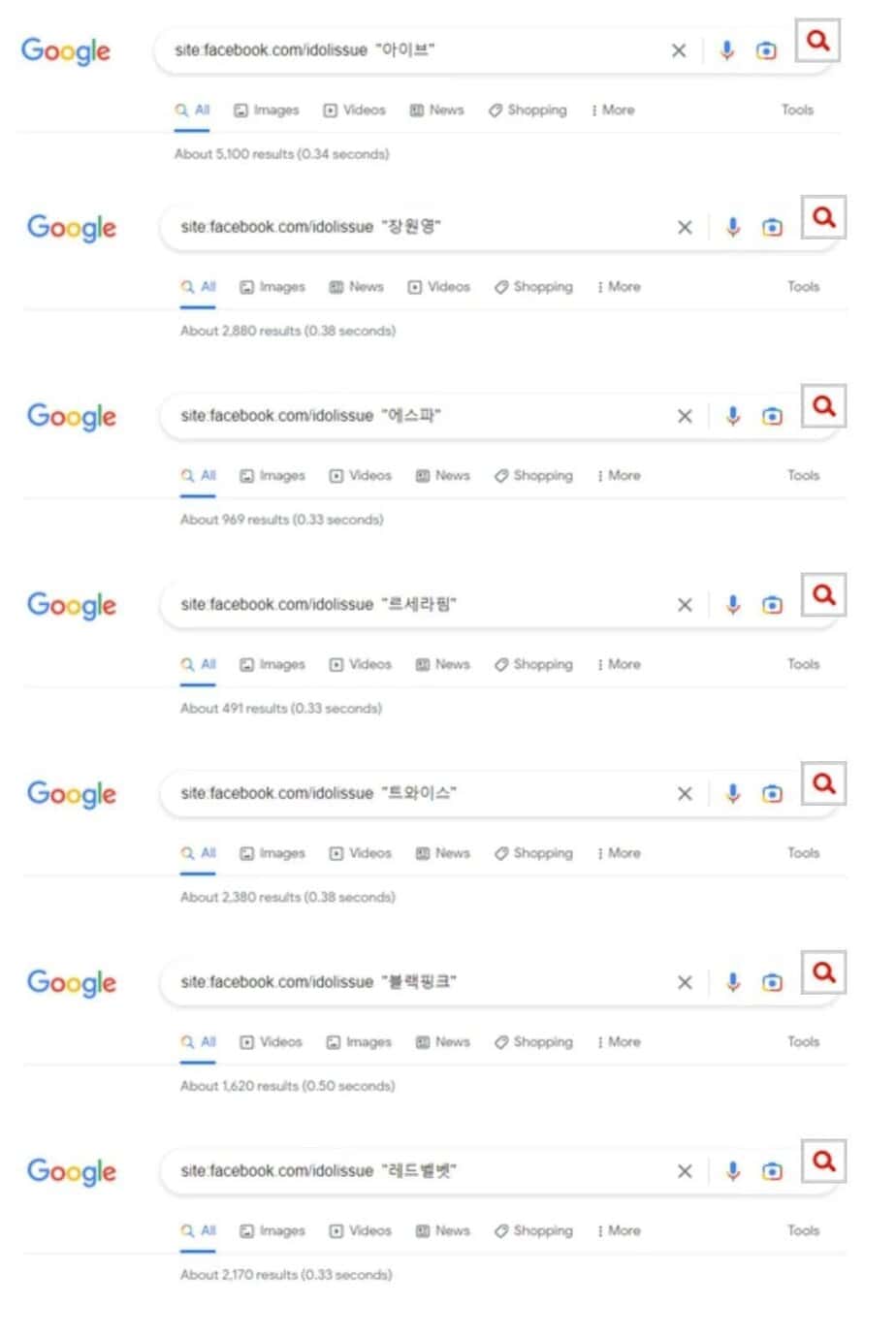Clear the 블랙핑크 search query with X
This screenshot has width=896, height=1337.
click(685, 982)
